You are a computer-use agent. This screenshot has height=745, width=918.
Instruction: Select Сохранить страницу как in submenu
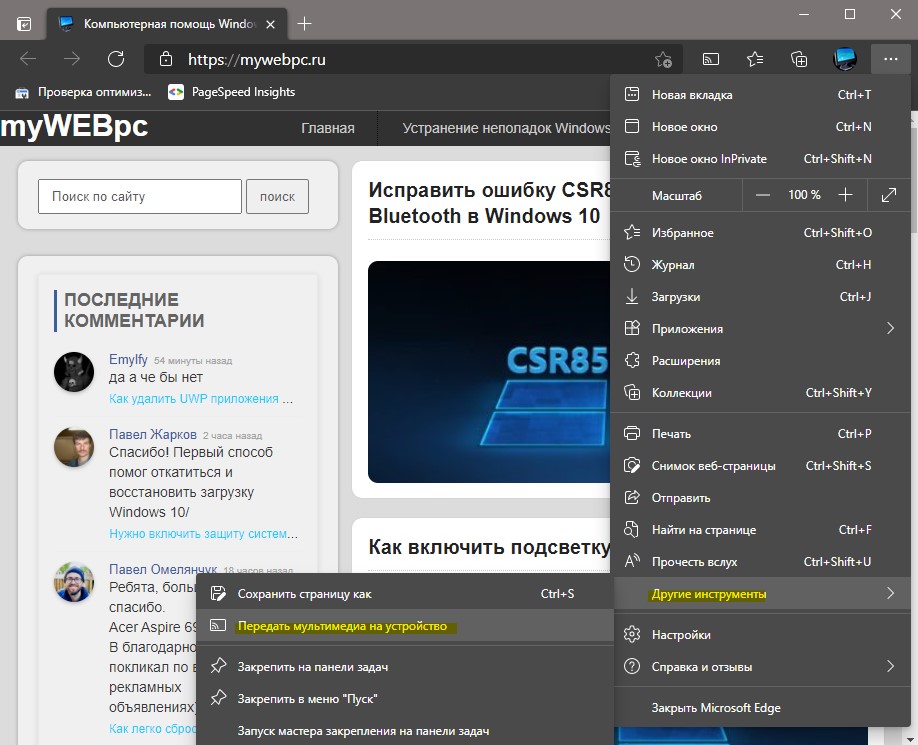pos(405,593)
